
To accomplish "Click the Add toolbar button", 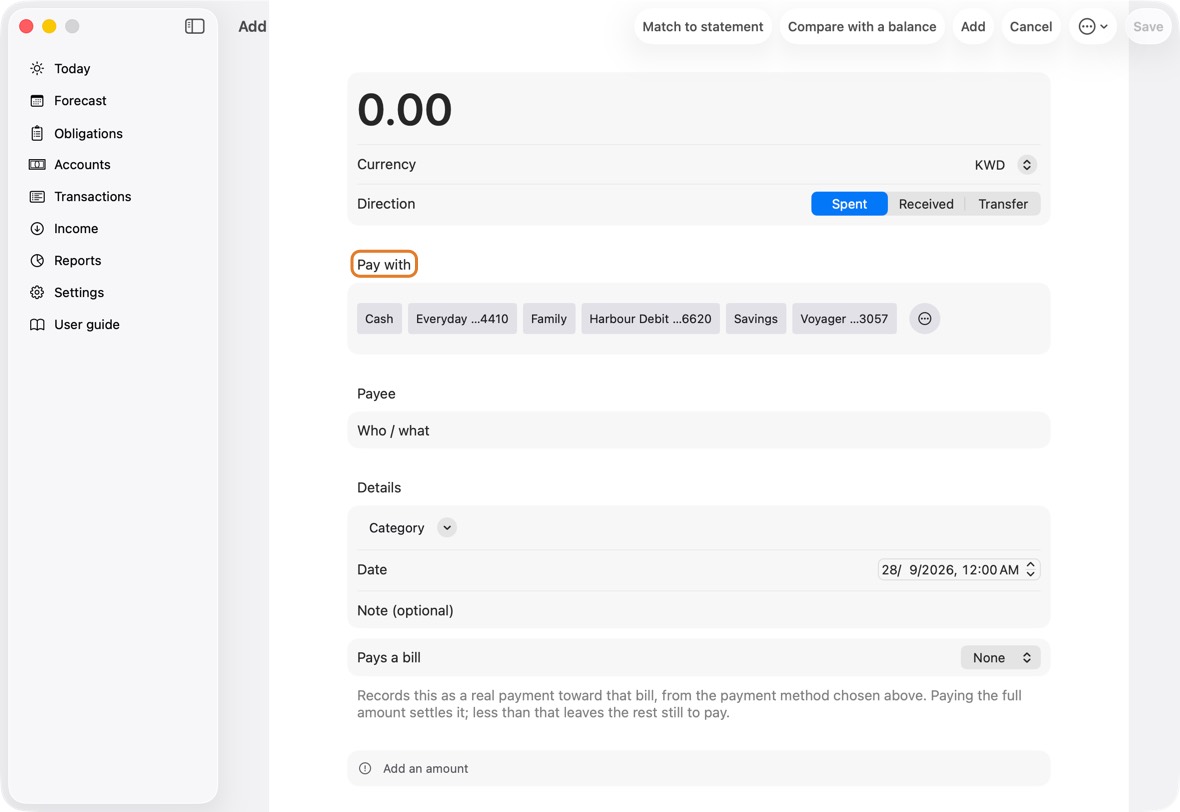I will pyautogui.click(x=973, y=26).
